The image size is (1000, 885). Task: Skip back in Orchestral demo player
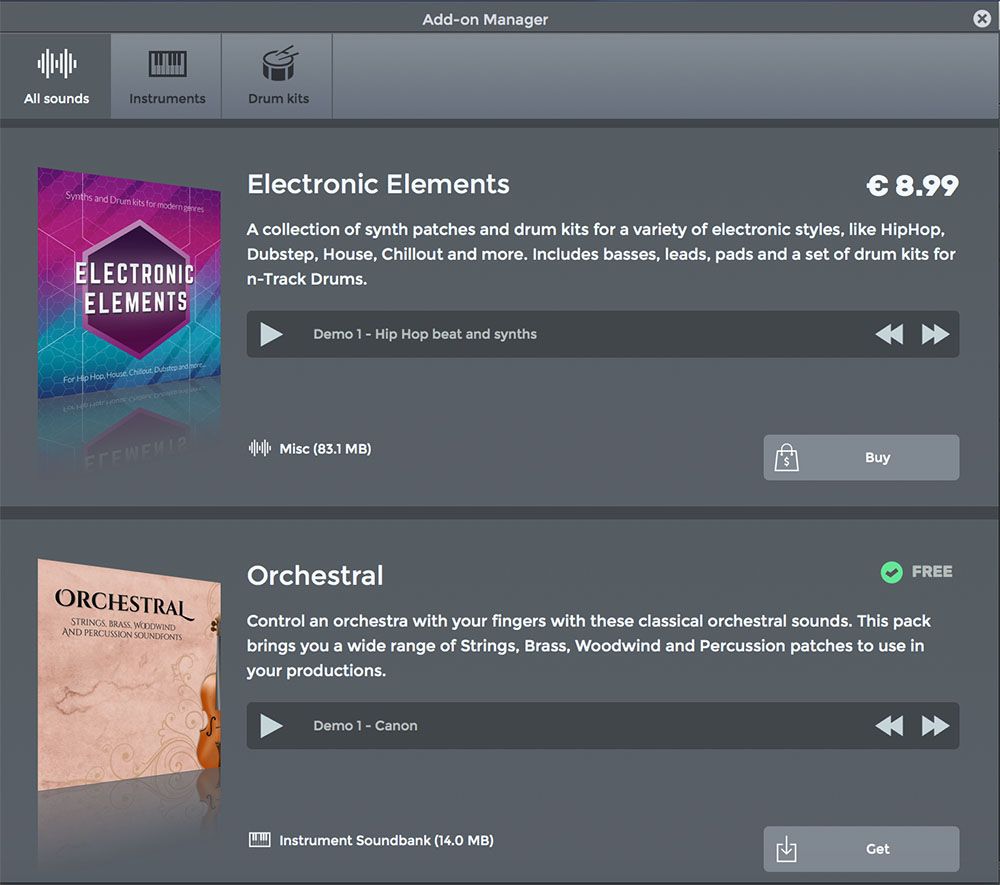point(889,726)
